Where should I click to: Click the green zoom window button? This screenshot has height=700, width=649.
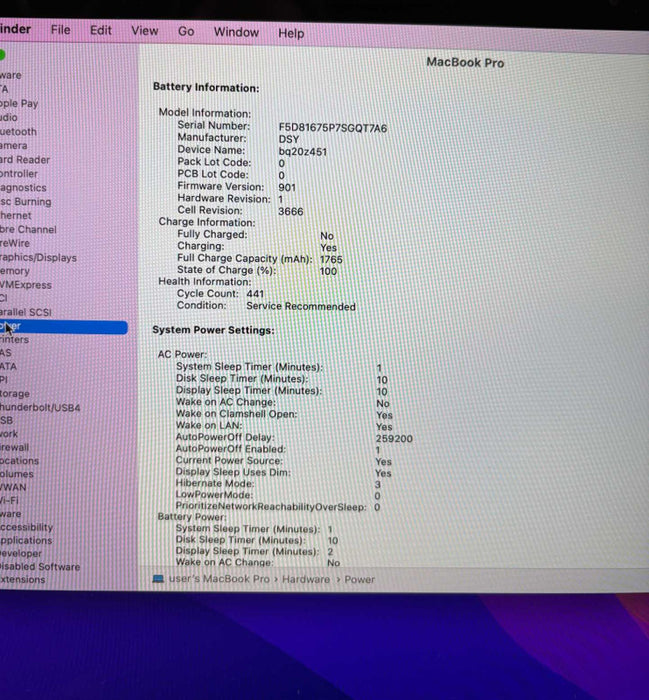pyautogui.click(x=2, y=55)
